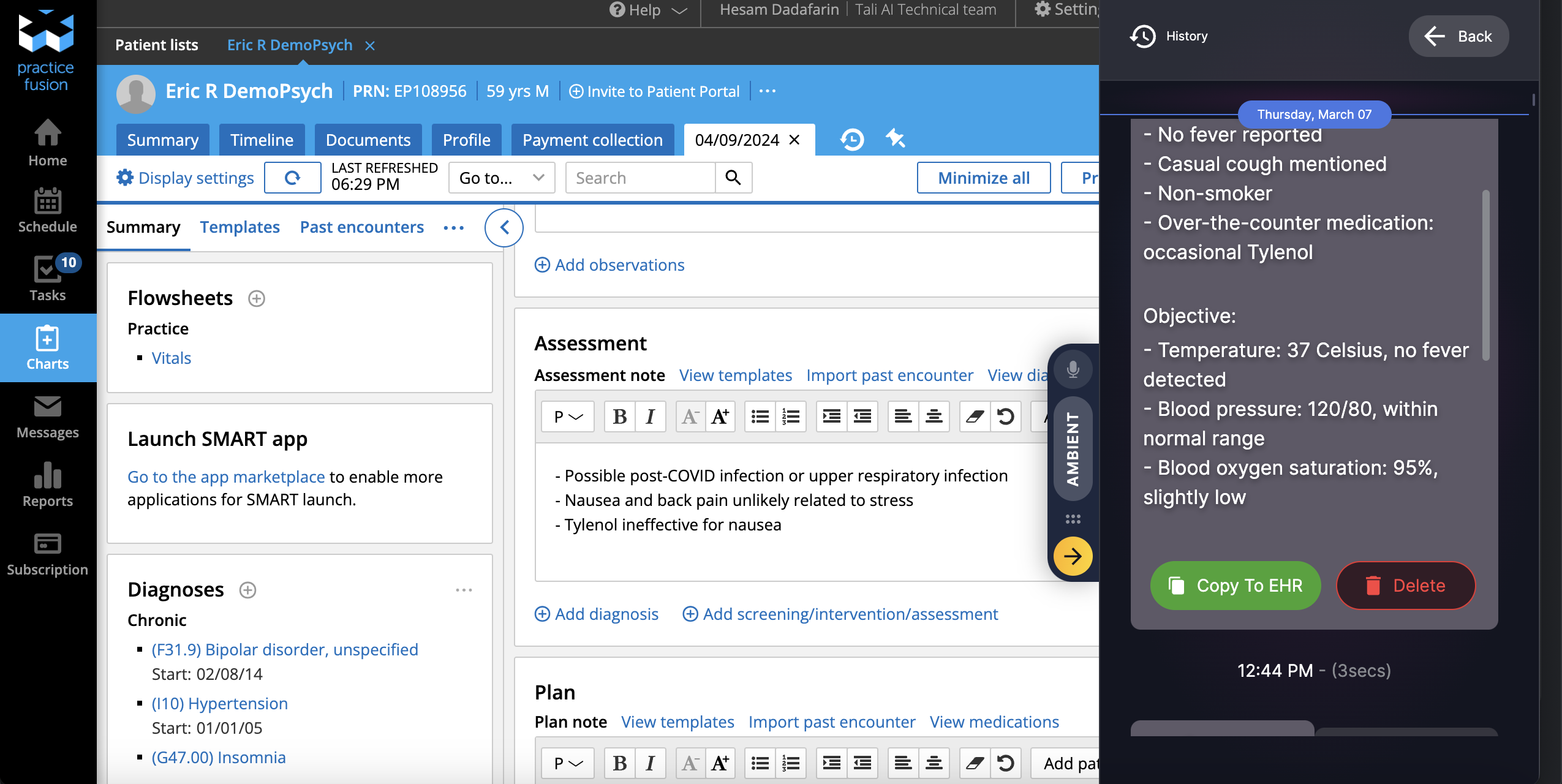This screenshot has width=1562, height=784.
Task: Toggle bulleted list in Assessment editor
Action: [x=760, y=417]
